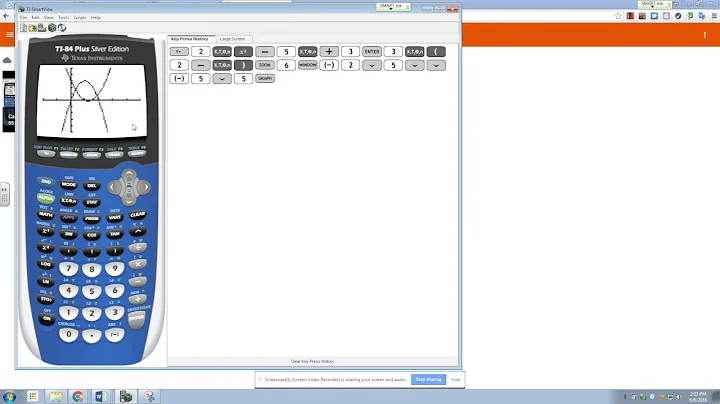This screenshot has width=720, height=404.
Task: Click the APPS key on the calculator
Action: (x=69, y=217)
